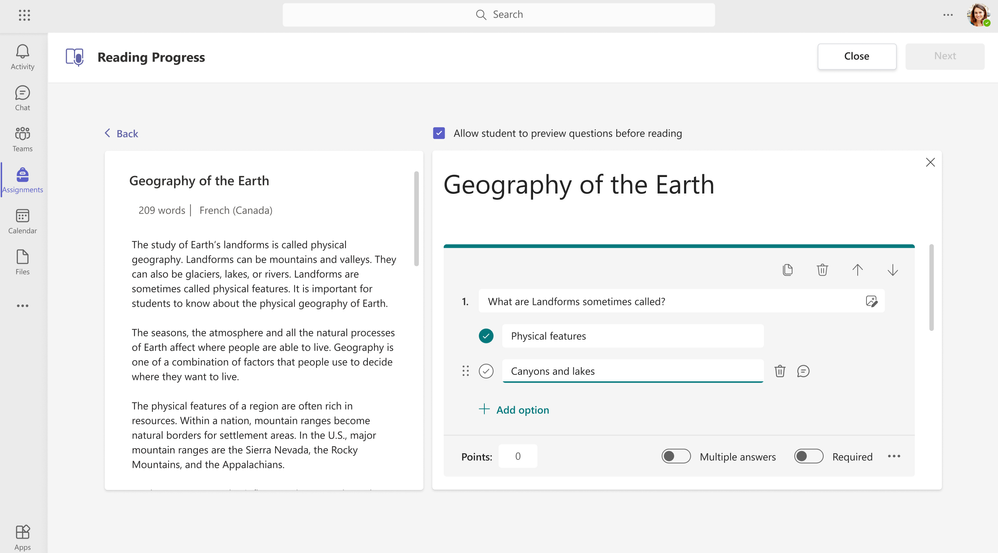This screenshot has height=553, width=998.
Task: Click the form title Geography of the Earth
Action: pyautogui.click(x=579, y=185)
